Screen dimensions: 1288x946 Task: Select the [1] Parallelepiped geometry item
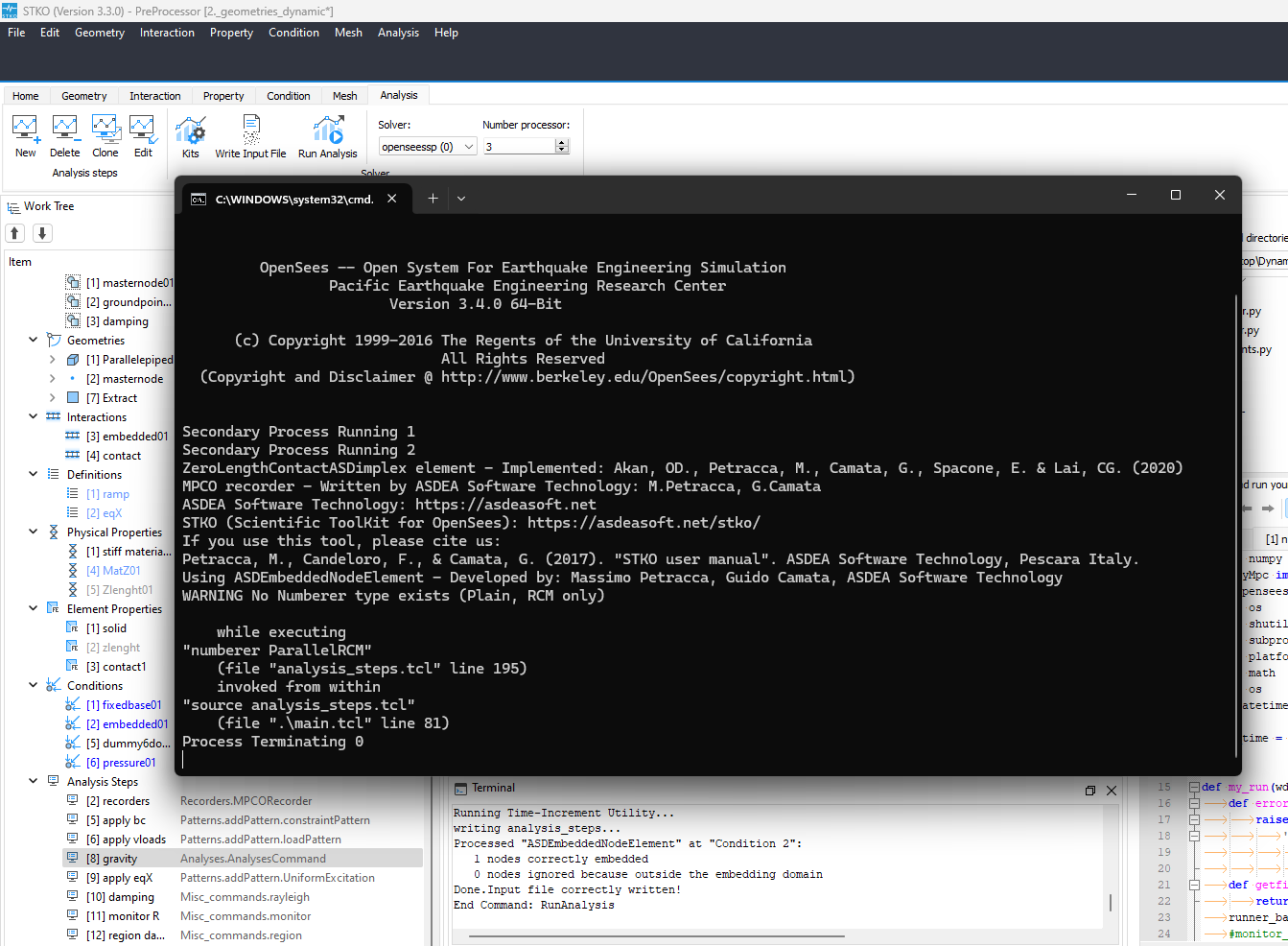click(129, 360)
